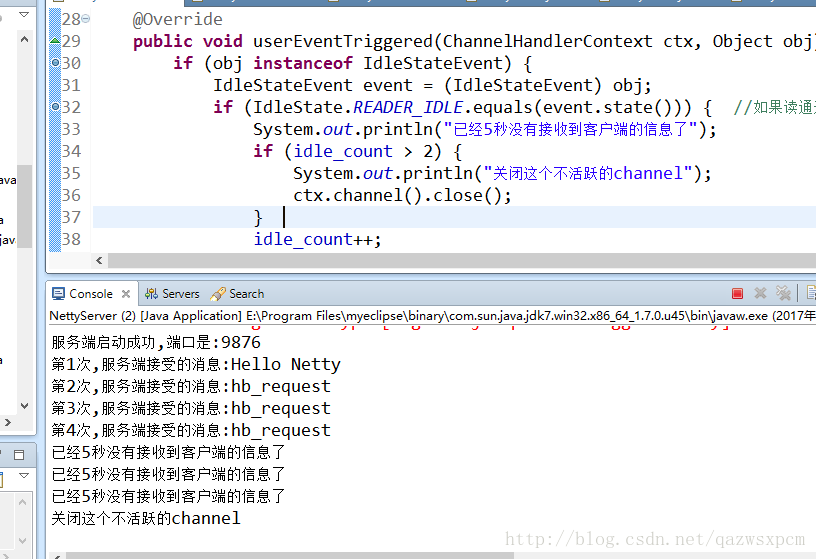Click the Servers tab icon
Screen dimensions: 816x559
[151, 294]
